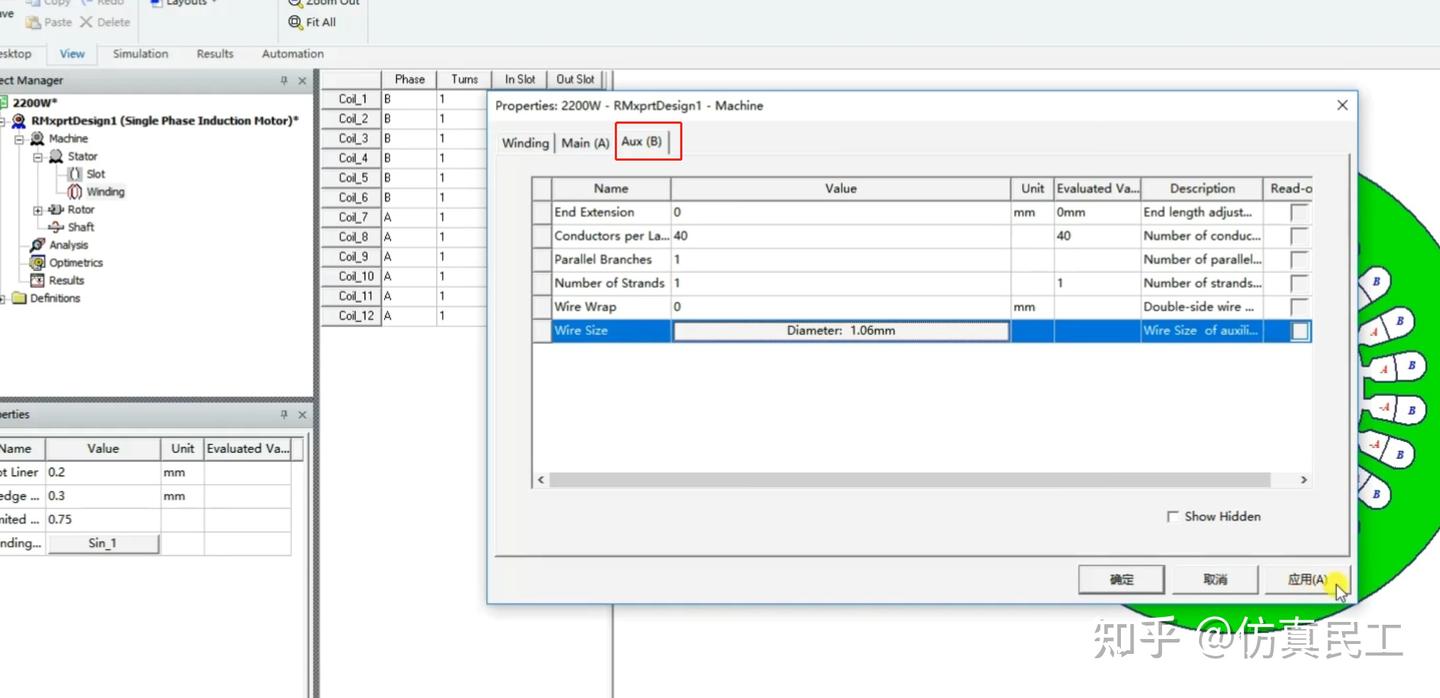Expand the Rotor tree node
The width and height of the screenshot is (1440, 698).
click(x=37, y=210)
